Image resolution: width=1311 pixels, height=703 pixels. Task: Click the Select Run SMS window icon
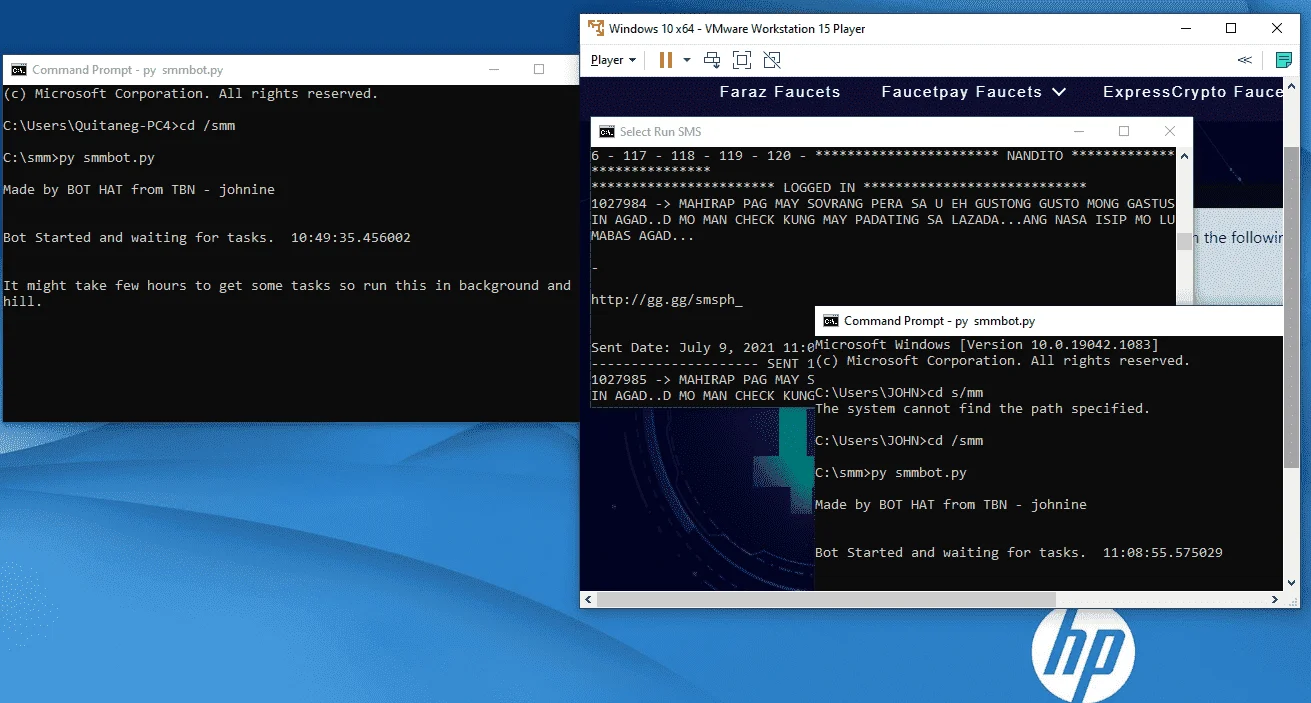pos(607,131)
